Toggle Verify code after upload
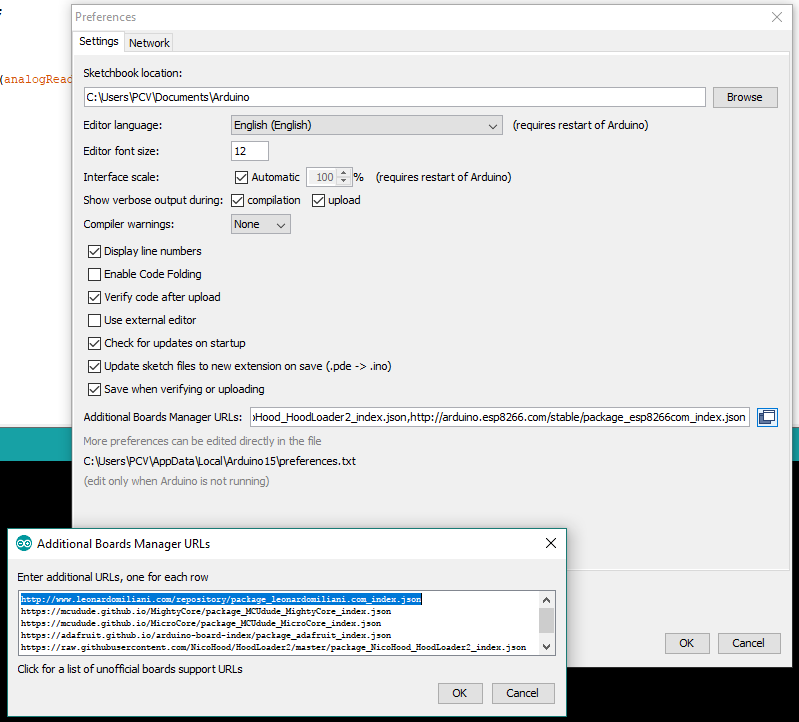The height and width of the screenshot is (722, 799). pyautogui.click(x=94, y=298)
